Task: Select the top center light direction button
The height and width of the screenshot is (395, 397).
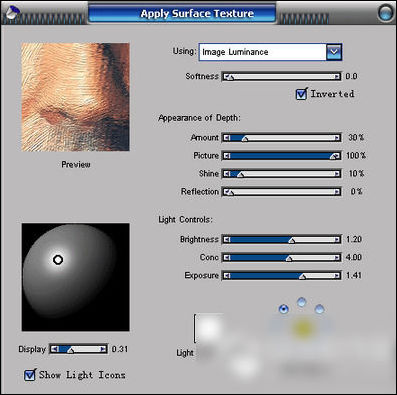Action: (x=302, y=302)
